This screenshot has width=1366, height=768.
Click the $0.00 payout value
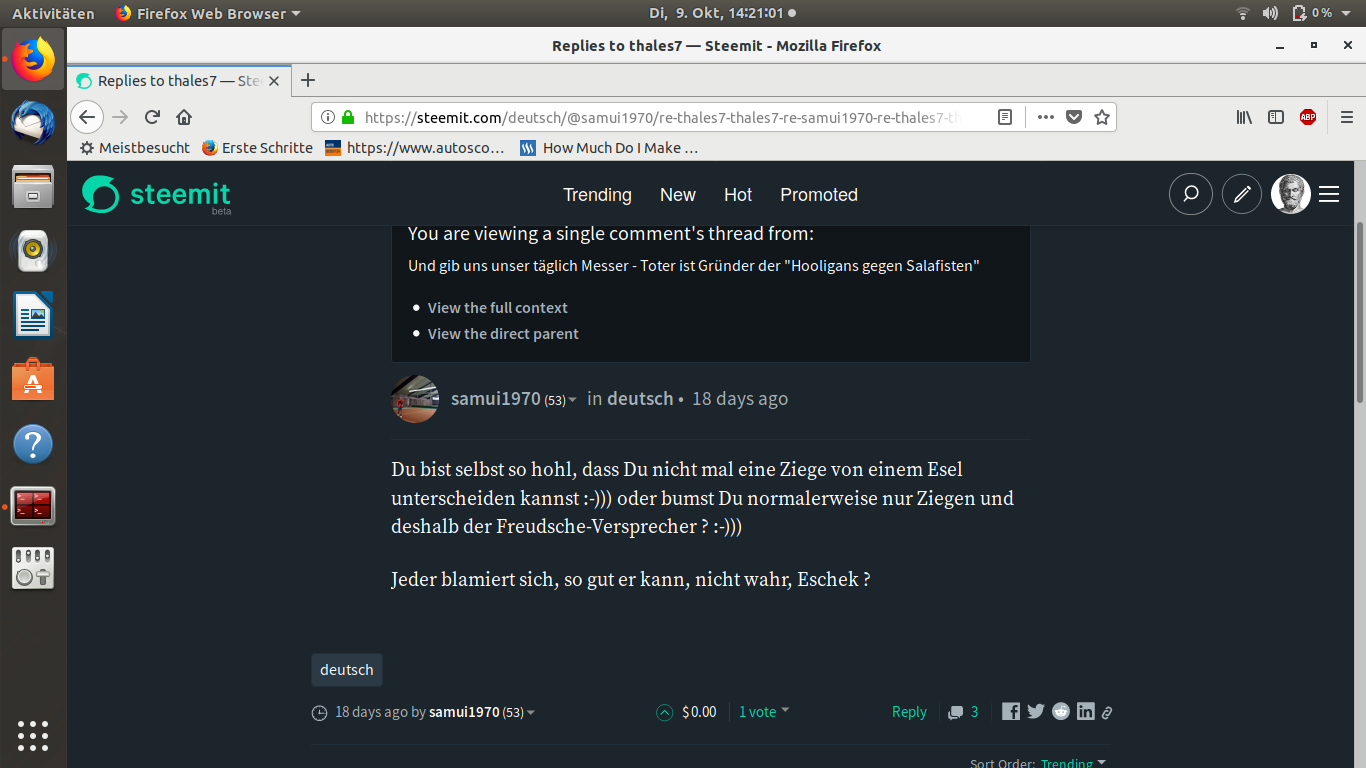(699, 712)
